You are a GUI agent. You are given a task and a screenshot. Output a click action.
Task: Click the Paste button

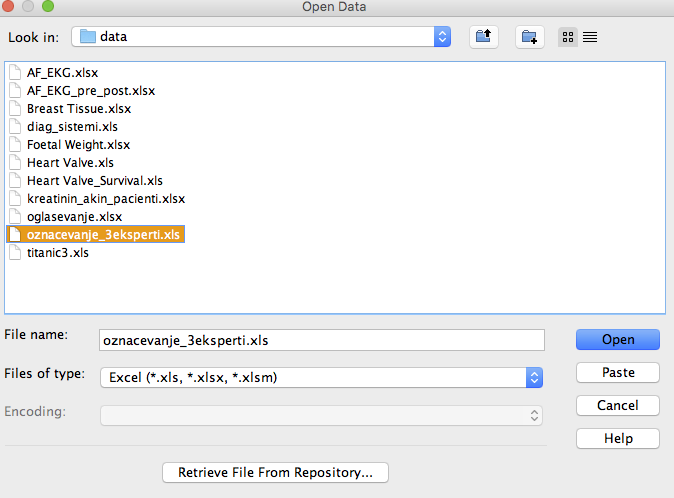pos(618,372)
